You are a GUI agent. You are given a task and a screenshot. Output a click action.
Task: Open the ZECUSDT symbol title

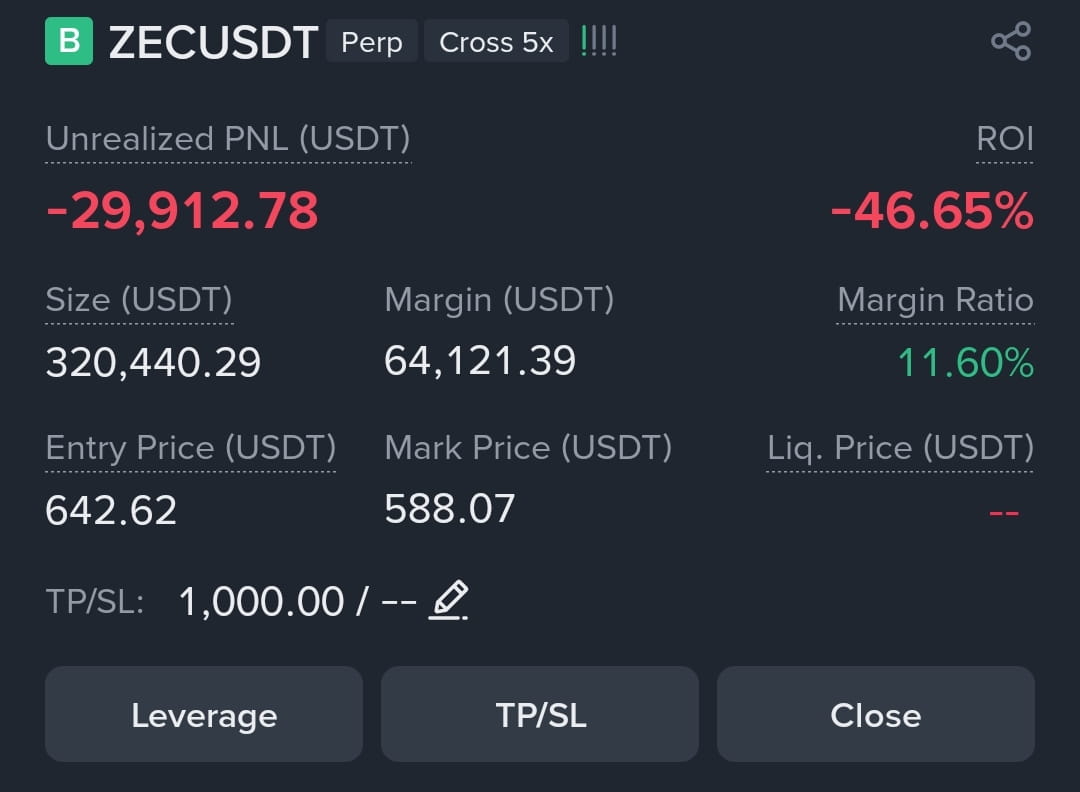click(x=214, y=42)
